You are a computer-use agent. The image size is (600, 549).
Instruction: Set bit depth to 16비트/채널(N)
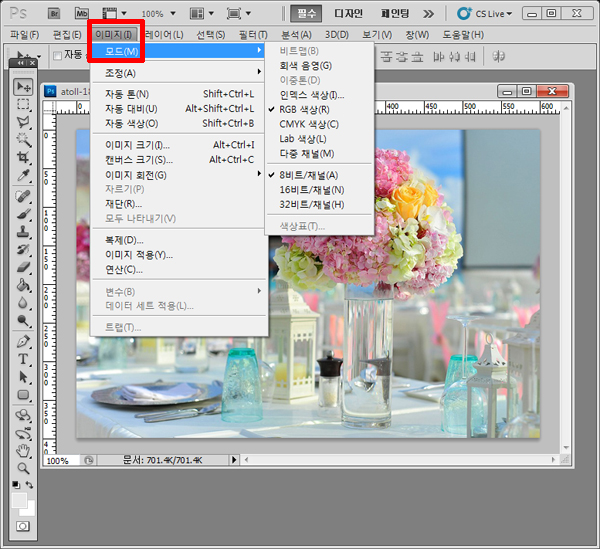311,189
